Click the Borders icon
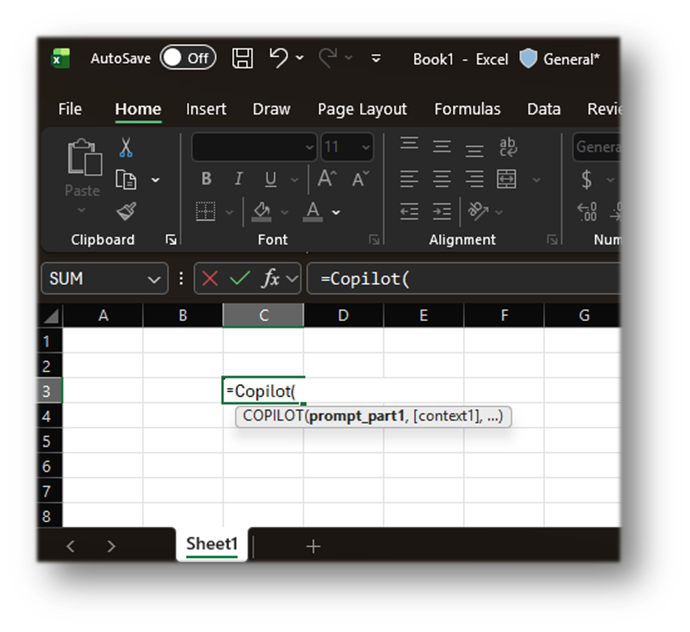 point(206,212)
